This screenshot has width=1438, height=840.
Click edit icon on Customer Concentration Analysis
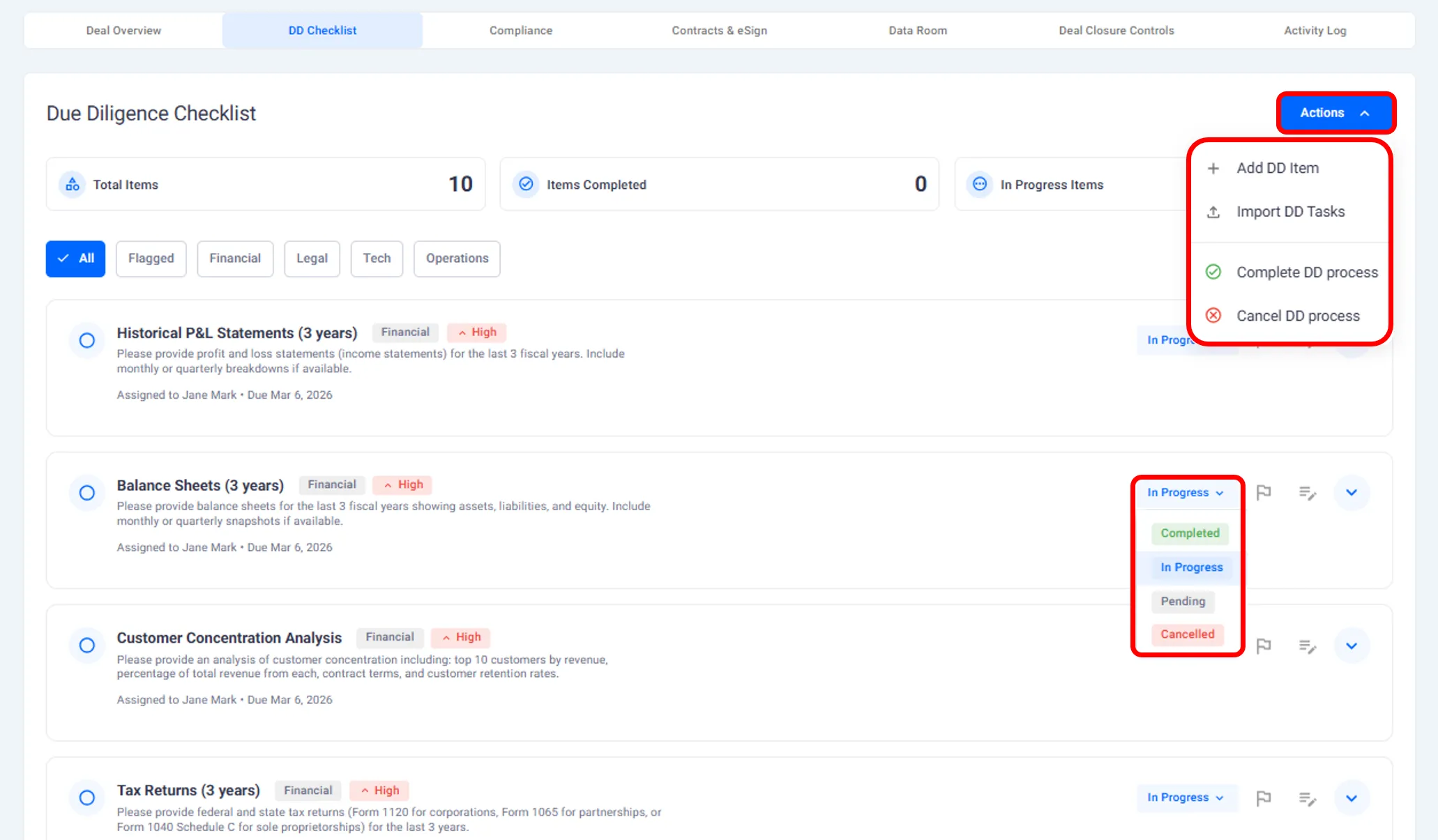pyautogui.click(x=1308, y=646)
